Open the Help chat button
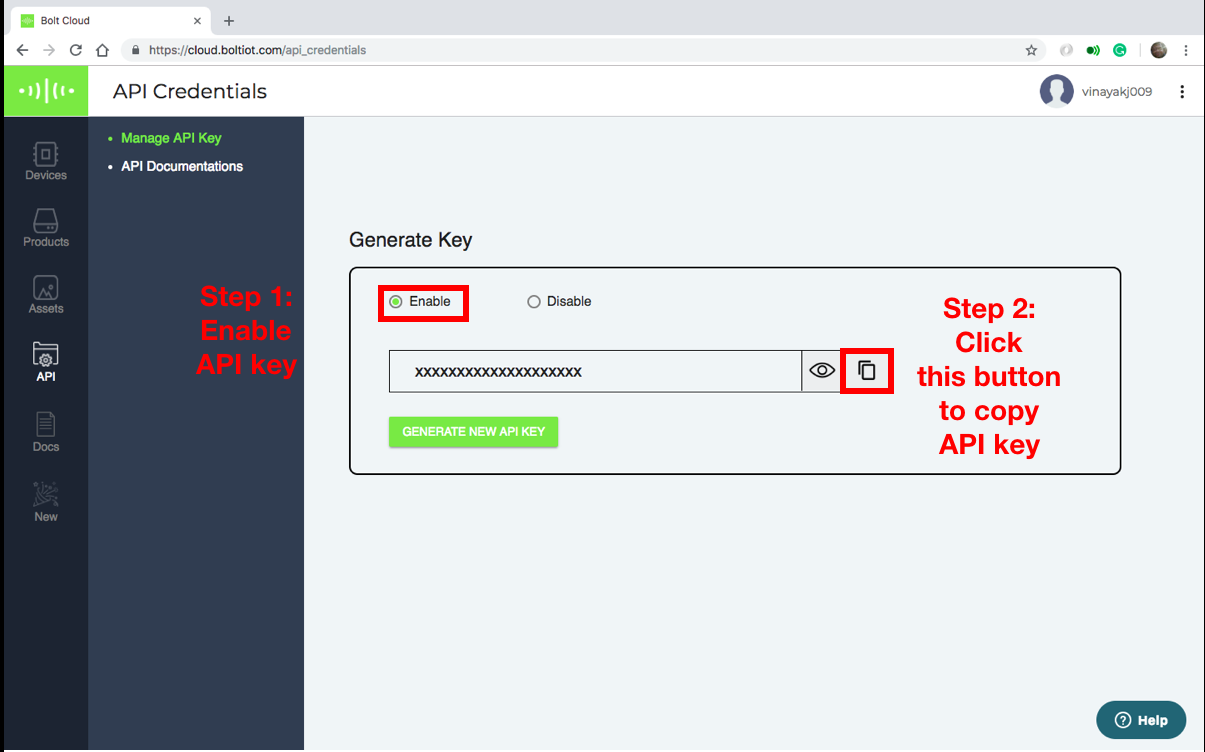This screenshot has width=1205, height=752. (1141, 720)
